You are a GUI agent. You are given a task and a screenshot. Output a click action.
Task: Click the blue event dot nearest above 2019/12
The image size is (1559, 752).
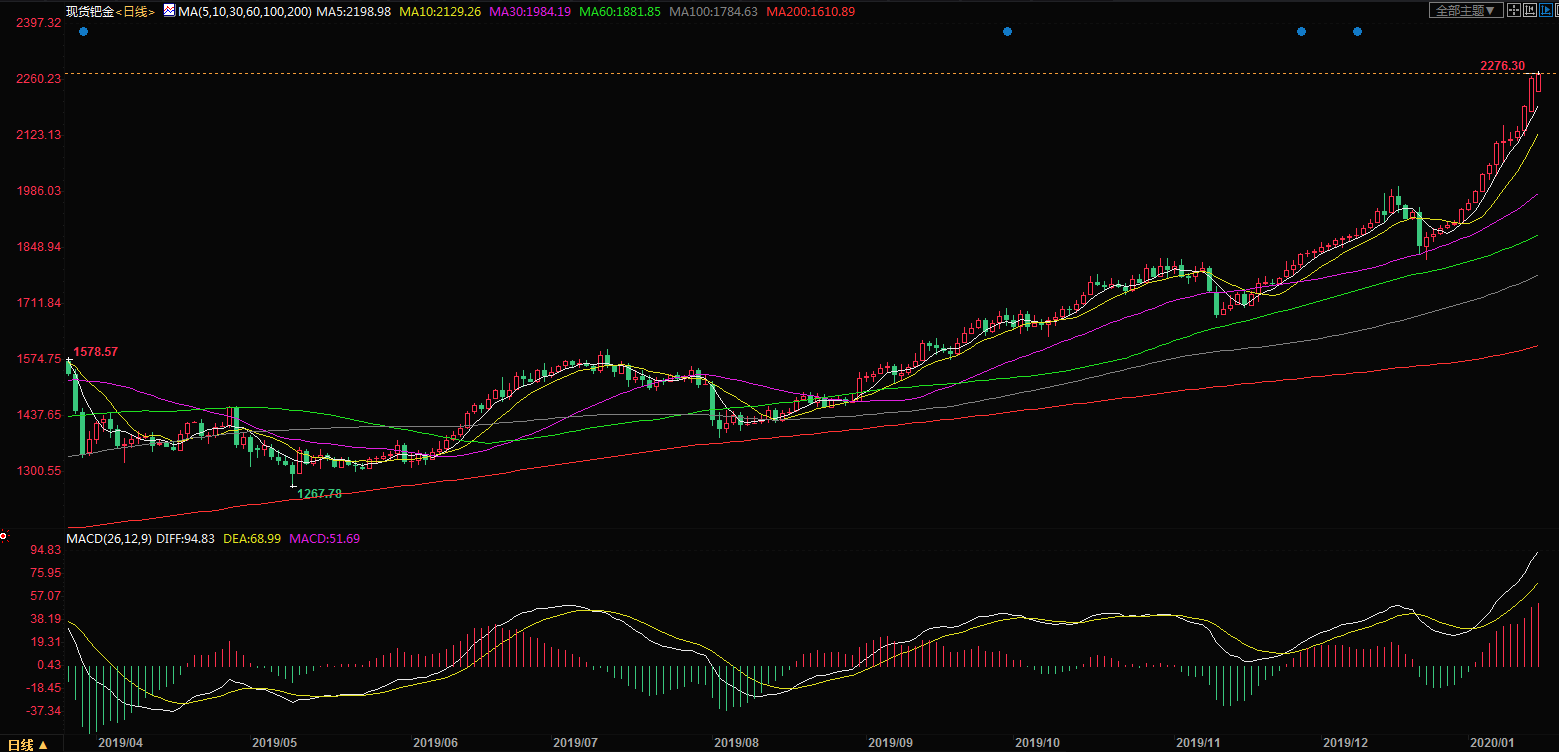click(x=1357, y=32)
